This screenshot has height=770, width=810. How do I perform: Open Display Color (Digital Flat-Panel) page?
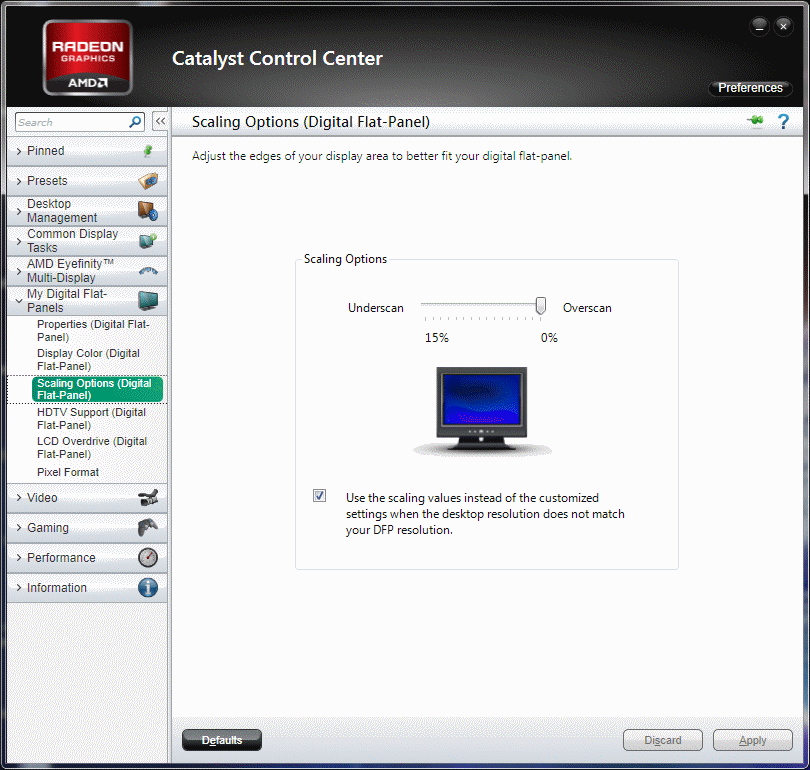click(x=88, y=359)
